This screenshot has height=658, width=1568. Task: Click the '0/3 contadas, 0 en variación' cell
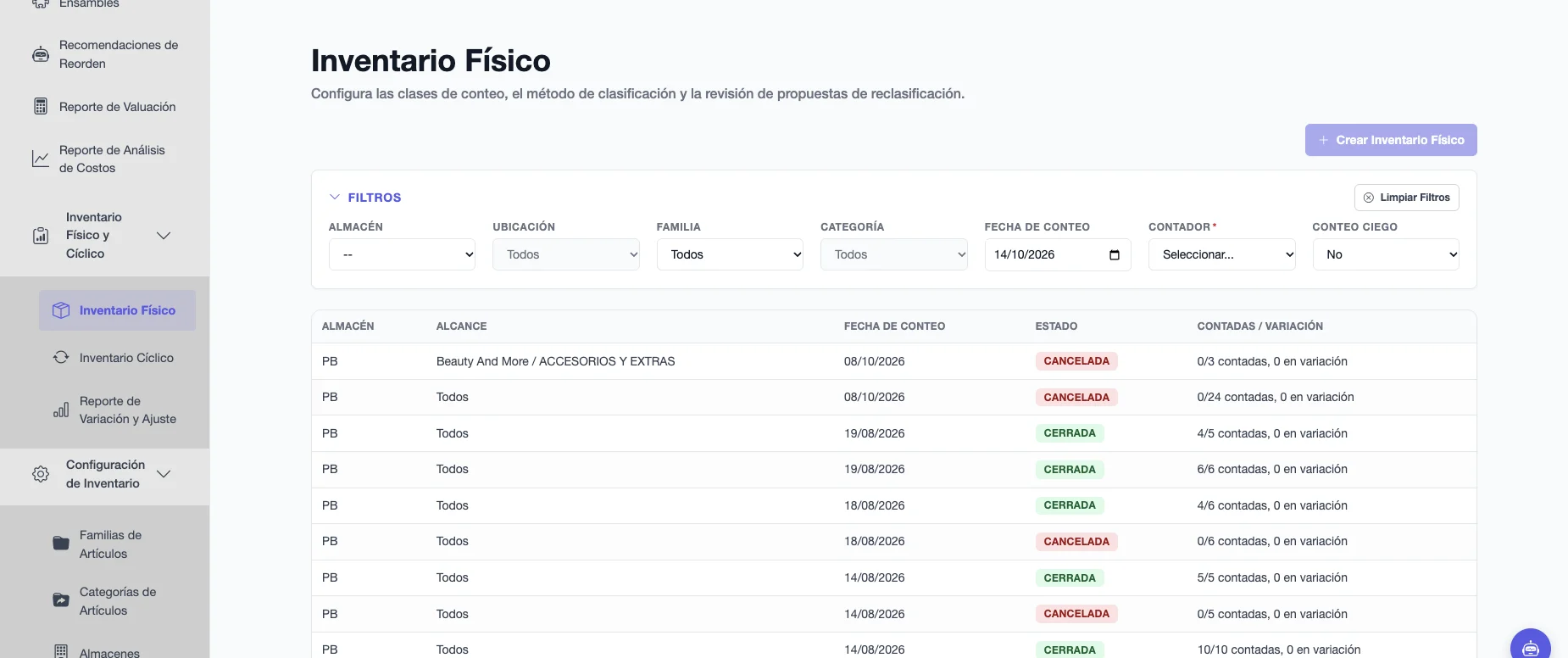(x=1272, y=361)
